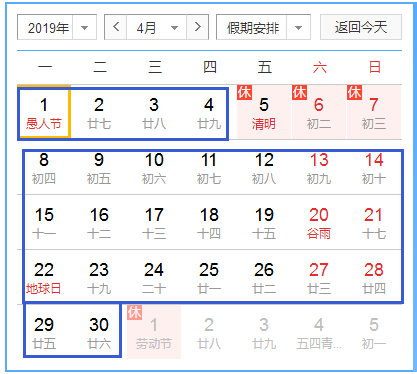This screenshot has width=417, height=374.
Task: Expand the 假期安排 holiday dropdown
Action: coord(263,27)
